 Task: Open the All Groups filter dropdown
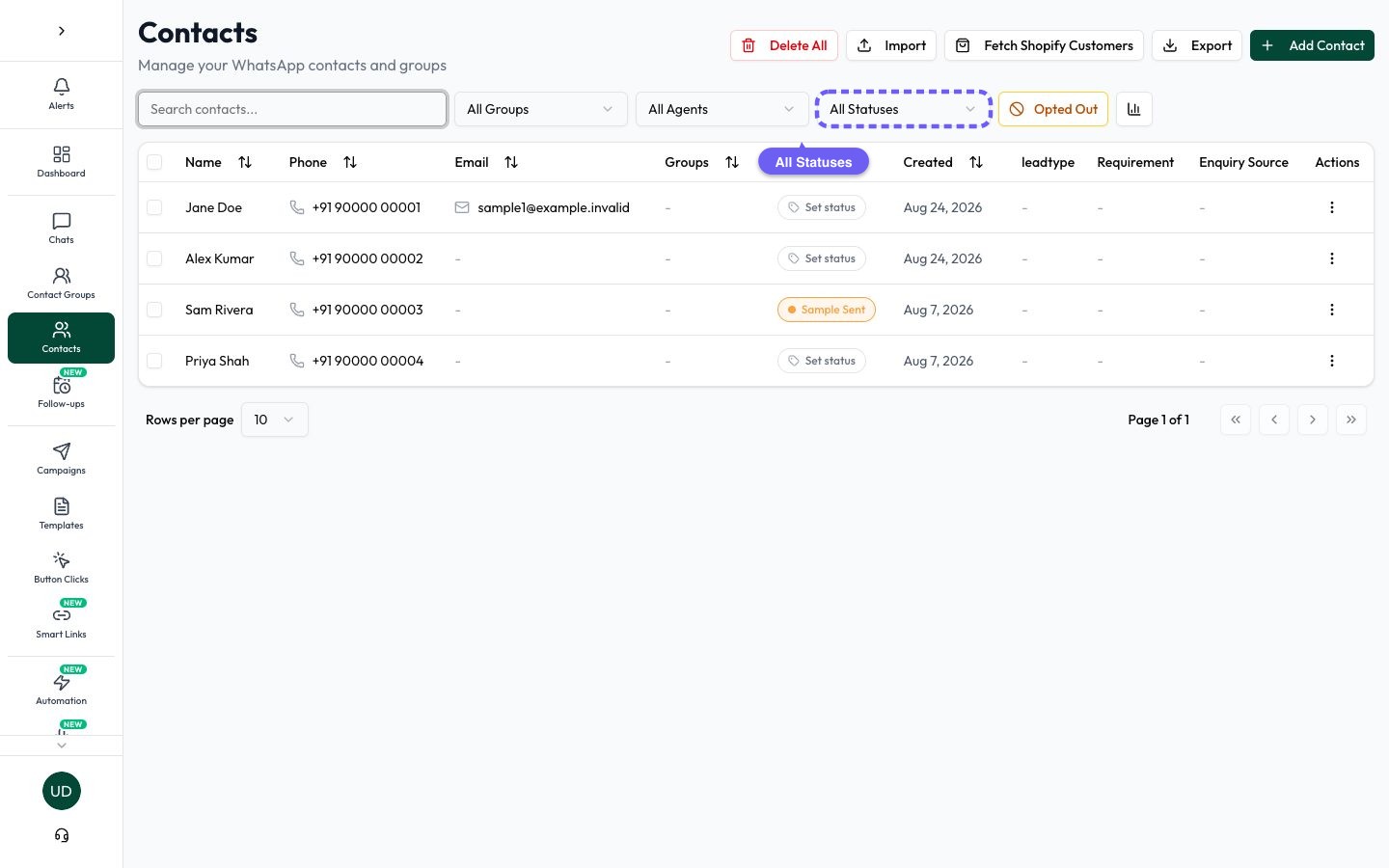(541, 109)
